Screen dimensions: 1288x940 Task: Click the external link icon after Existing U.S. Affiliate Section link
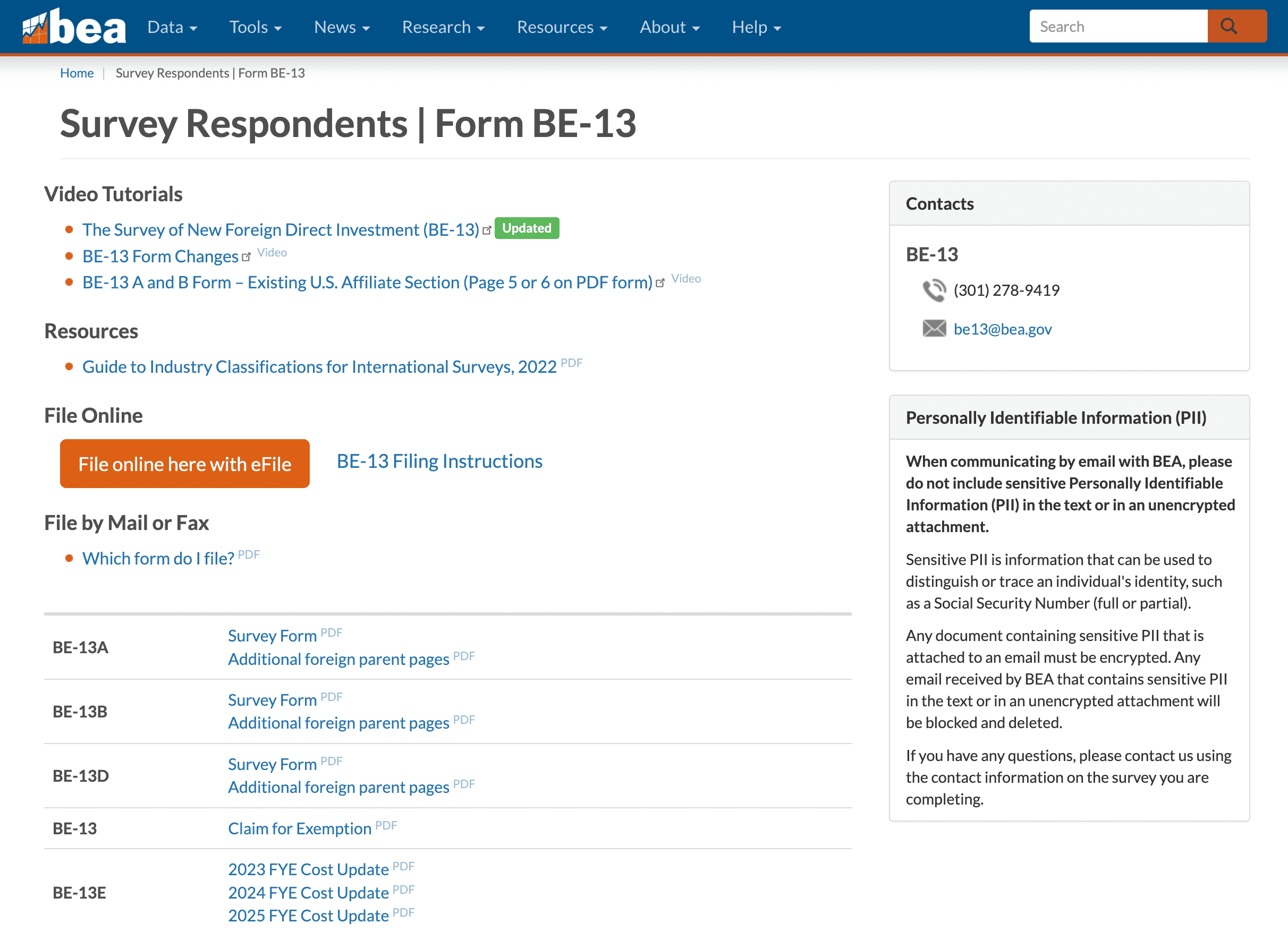tap(660, 284)
